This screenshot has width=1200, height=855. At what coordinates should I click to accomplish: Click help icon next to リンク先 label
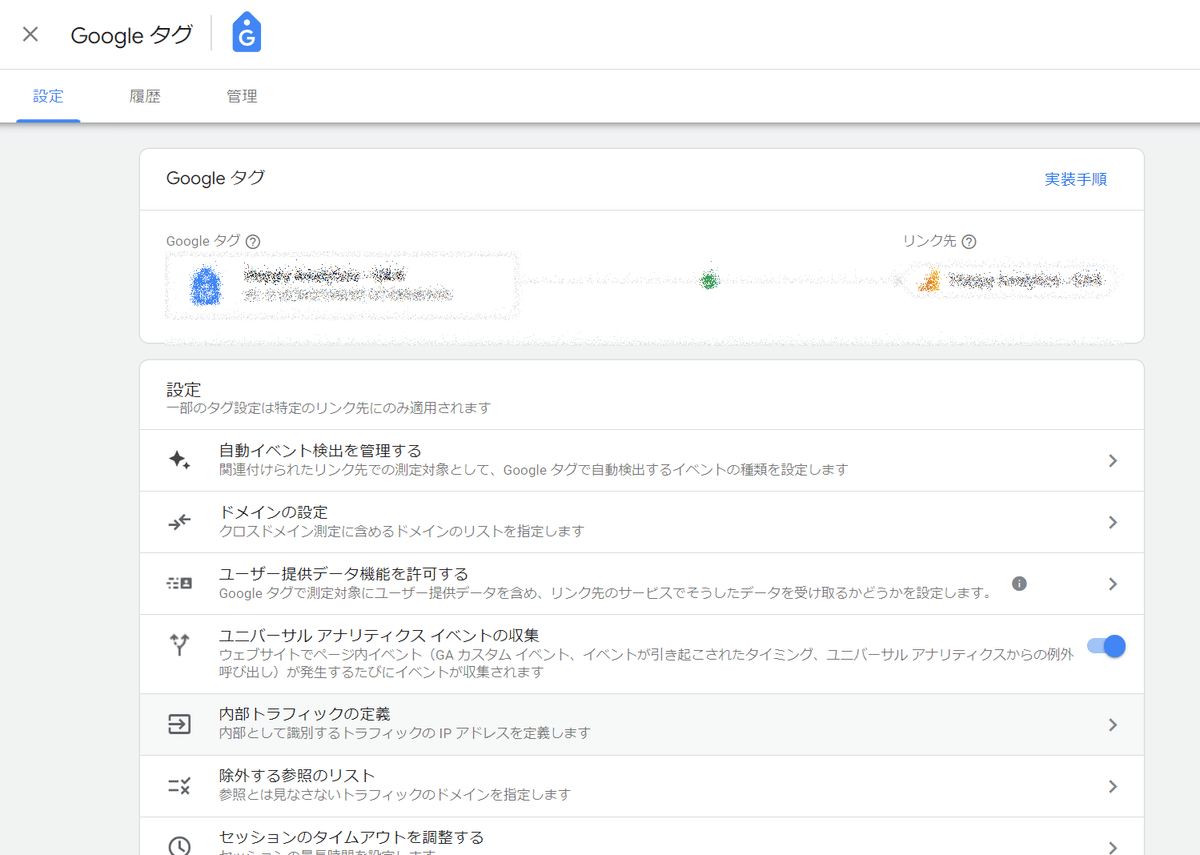point(969,241)
